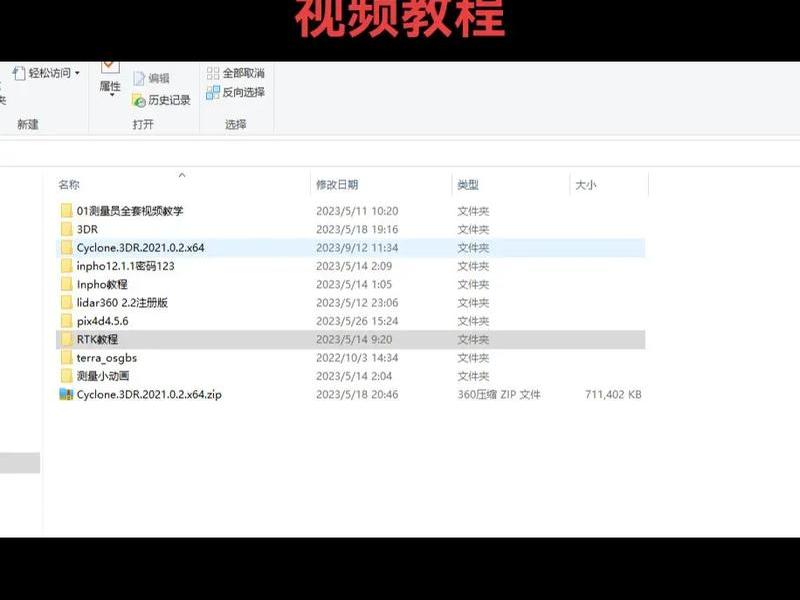Click the 编辑 button
Screen dimensions: 800x600
point(151,78)
